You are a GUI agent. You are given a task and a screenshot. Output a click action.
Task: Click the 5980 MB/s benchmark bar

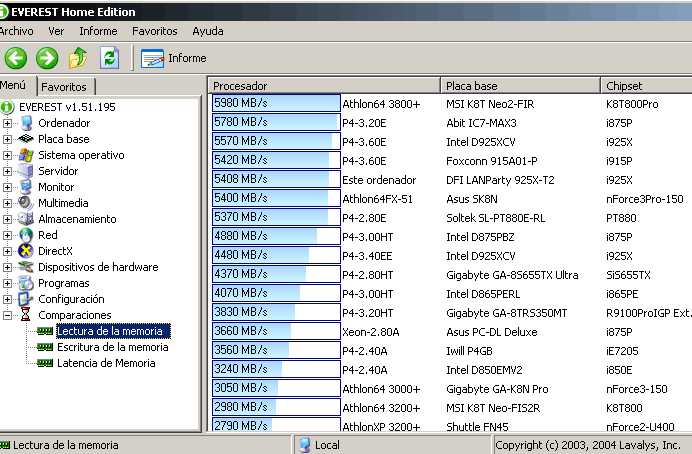(x=276, y=103)
